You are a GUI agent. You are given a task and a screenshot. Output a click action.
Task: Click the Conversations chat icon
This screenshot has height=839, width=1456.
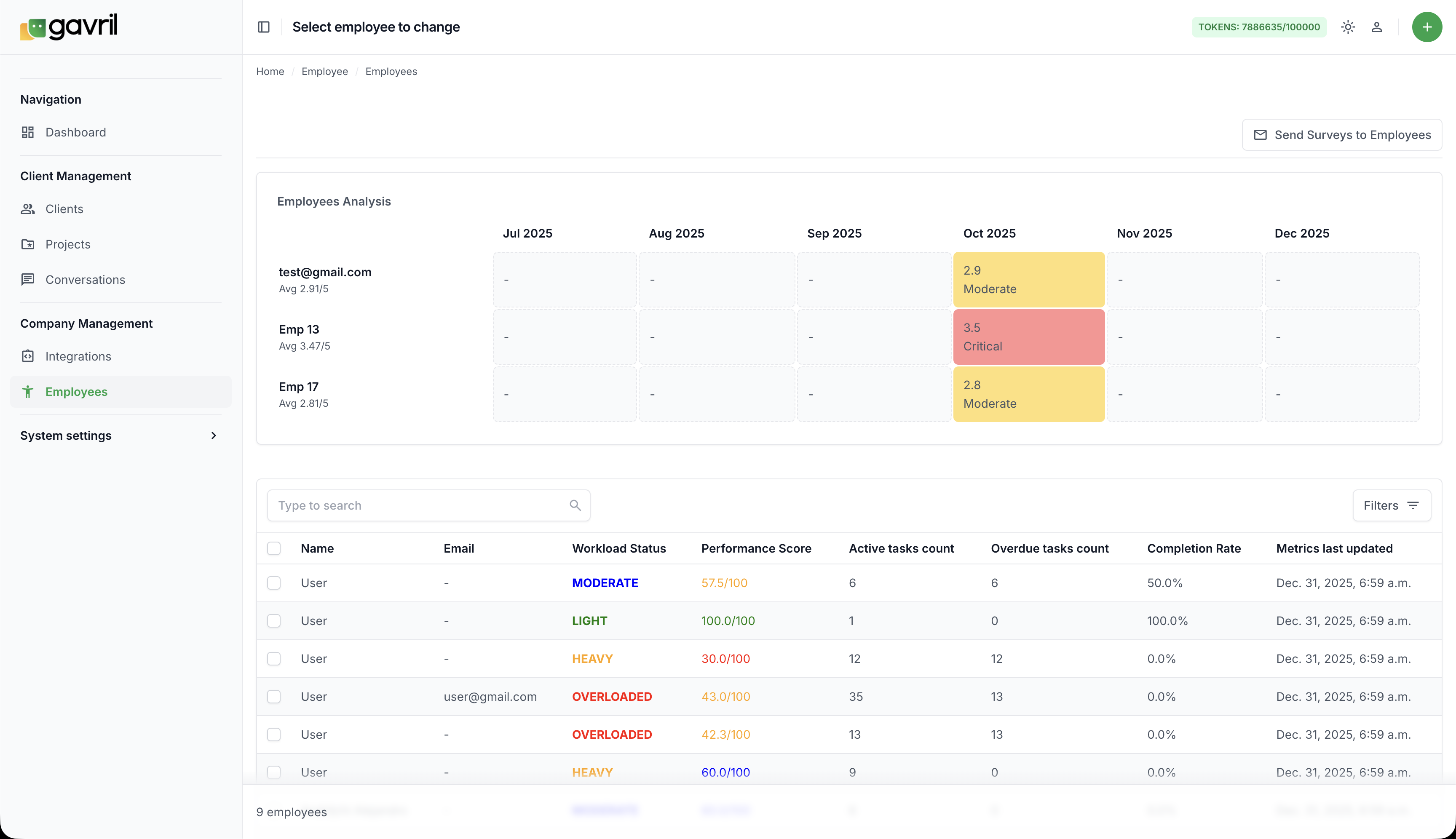[x=28, y=280]
